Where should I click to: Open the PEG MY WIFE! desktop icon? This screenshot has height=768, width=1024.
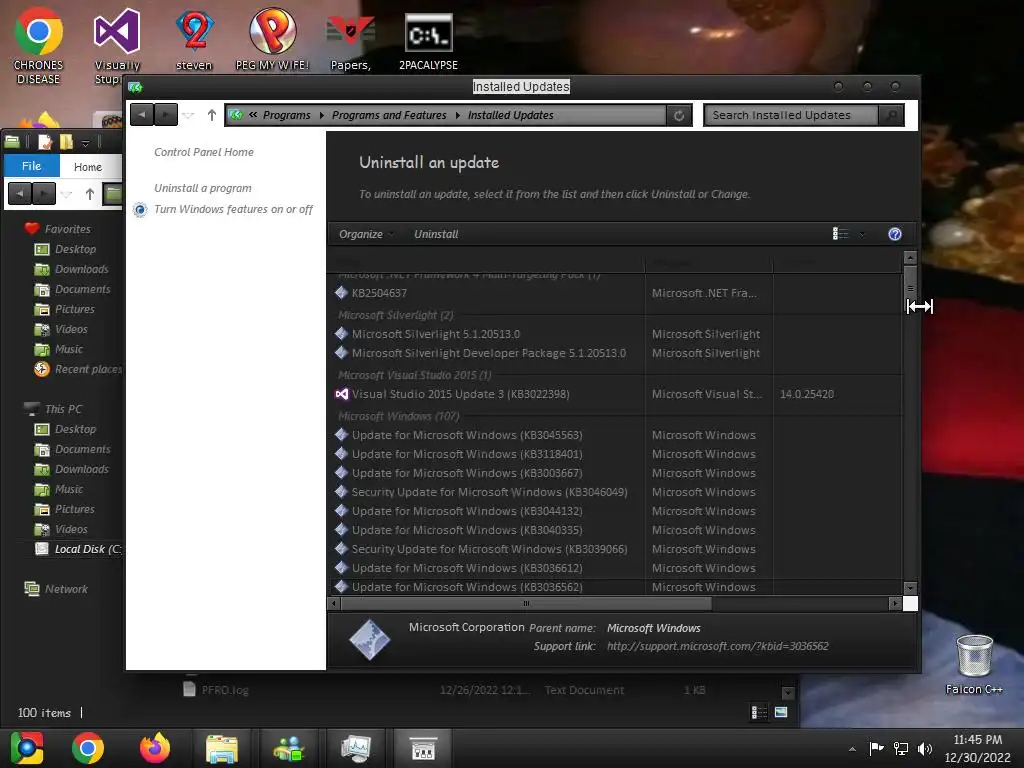pyautogui.click(x=272, y=39)
